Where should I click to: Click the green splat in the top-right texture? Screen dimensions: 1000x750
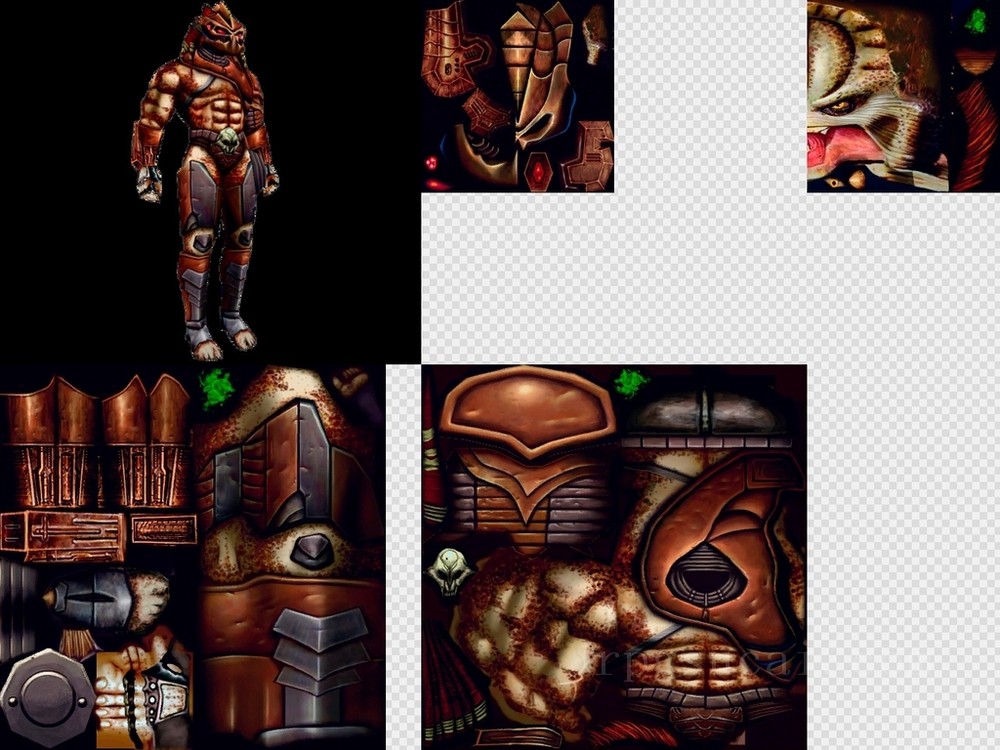click(975, 20)
